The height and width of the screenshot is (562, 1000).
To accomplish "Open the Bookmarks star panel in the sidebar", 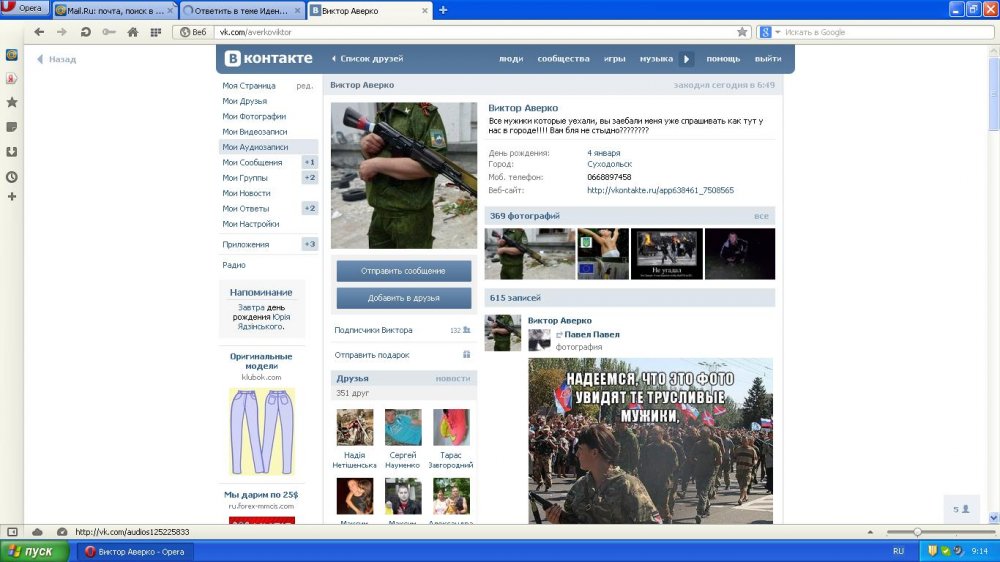I will (x=11, y=102).
